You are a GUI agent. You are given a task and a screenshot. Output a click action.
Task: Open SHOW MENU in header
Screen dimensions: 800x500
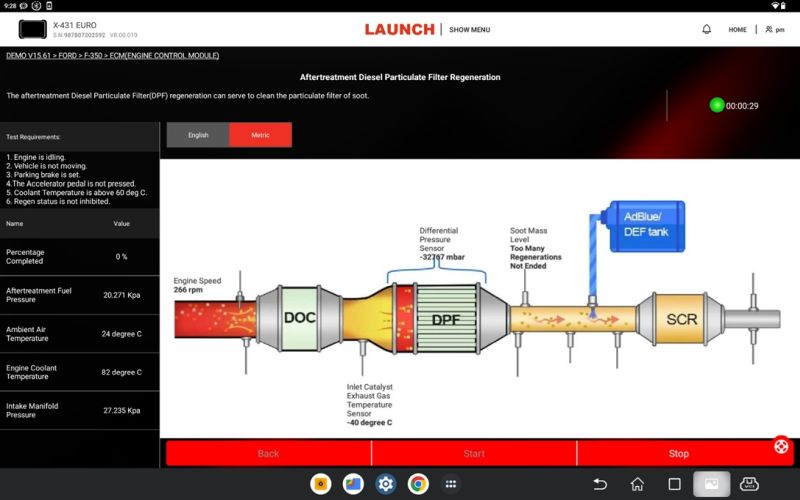coord(469,30)
